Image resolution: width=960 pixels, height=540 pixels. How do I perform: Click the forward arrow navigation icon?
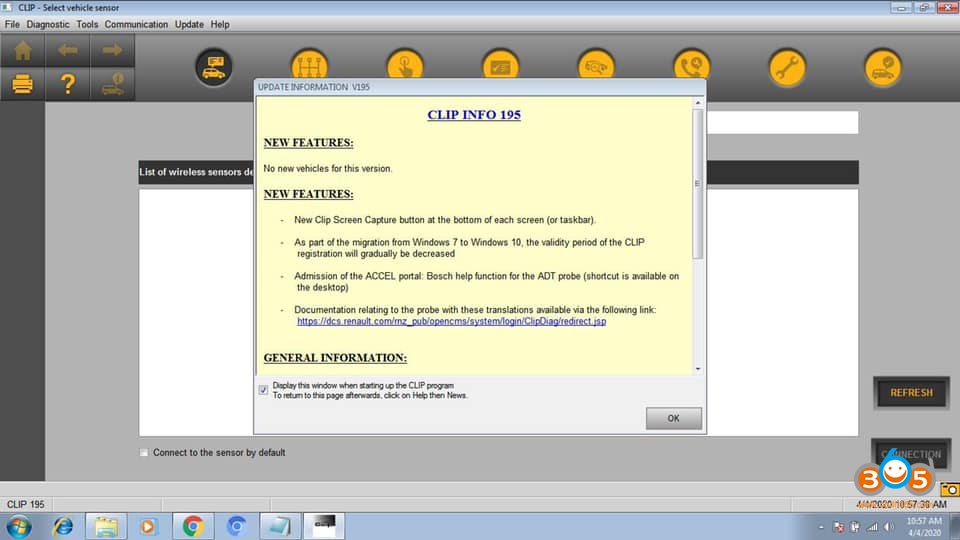click(x=112, y=50)
